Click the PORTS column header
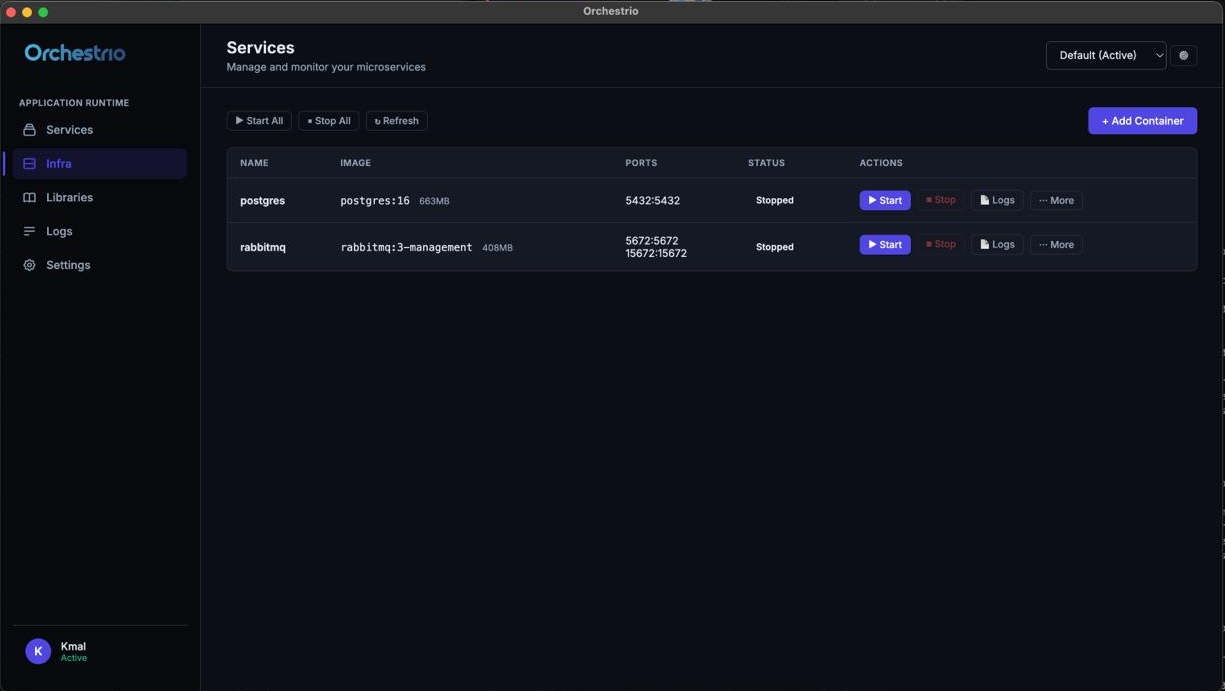The image size is (1225, 691). [x=641, y=163]
